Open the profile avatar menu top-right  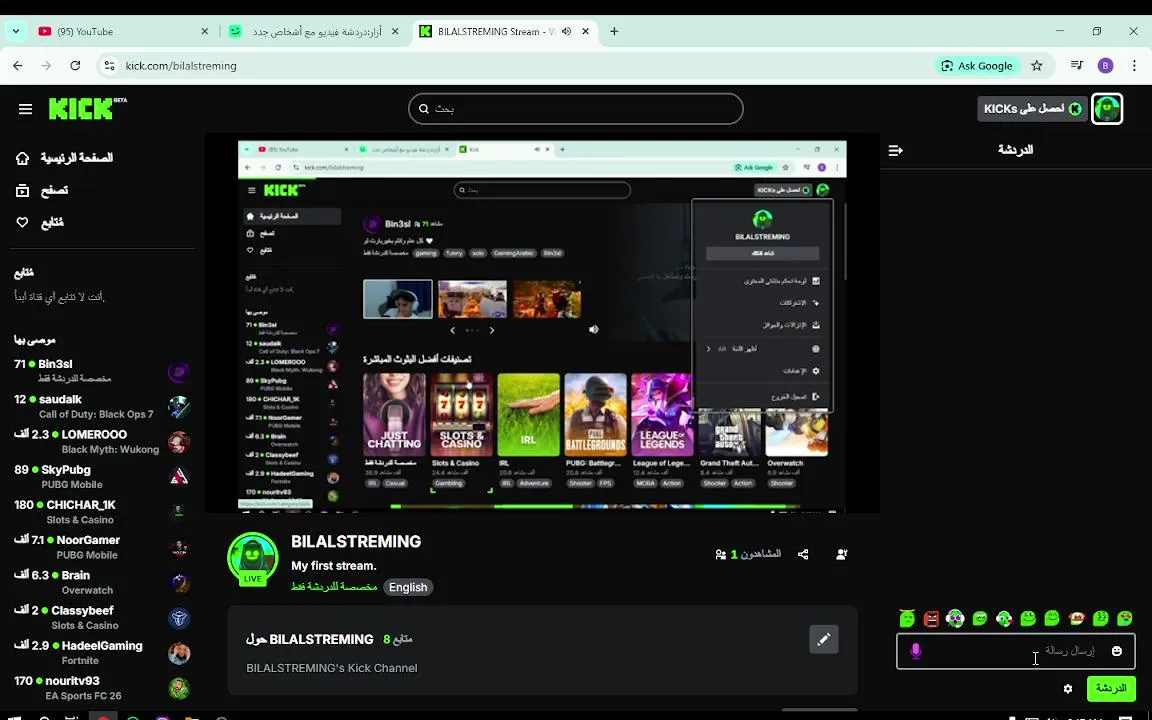click(1107, 109)
